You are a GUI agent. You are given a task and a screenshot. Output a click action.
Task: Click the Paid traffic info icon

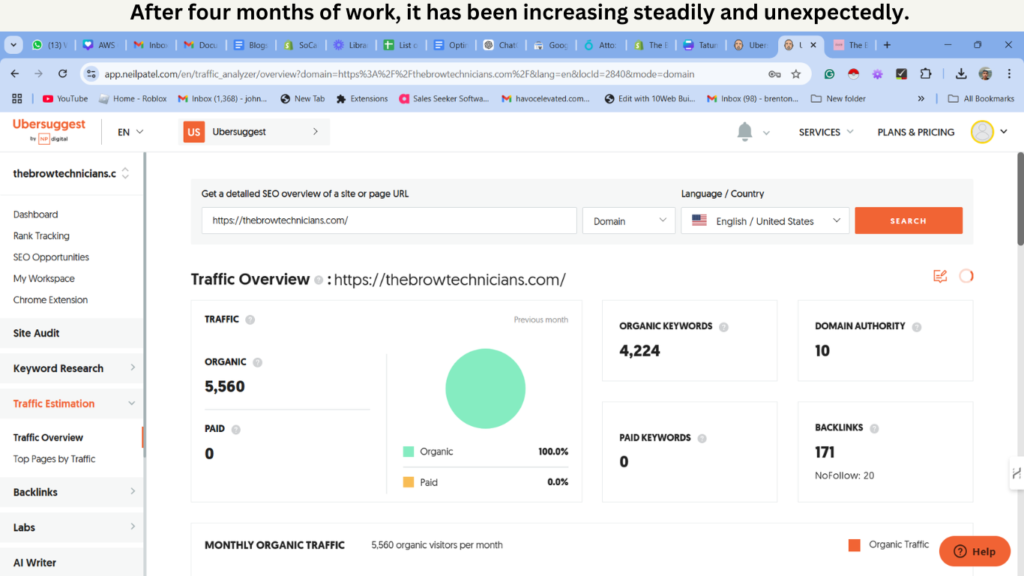click(236, 429)
